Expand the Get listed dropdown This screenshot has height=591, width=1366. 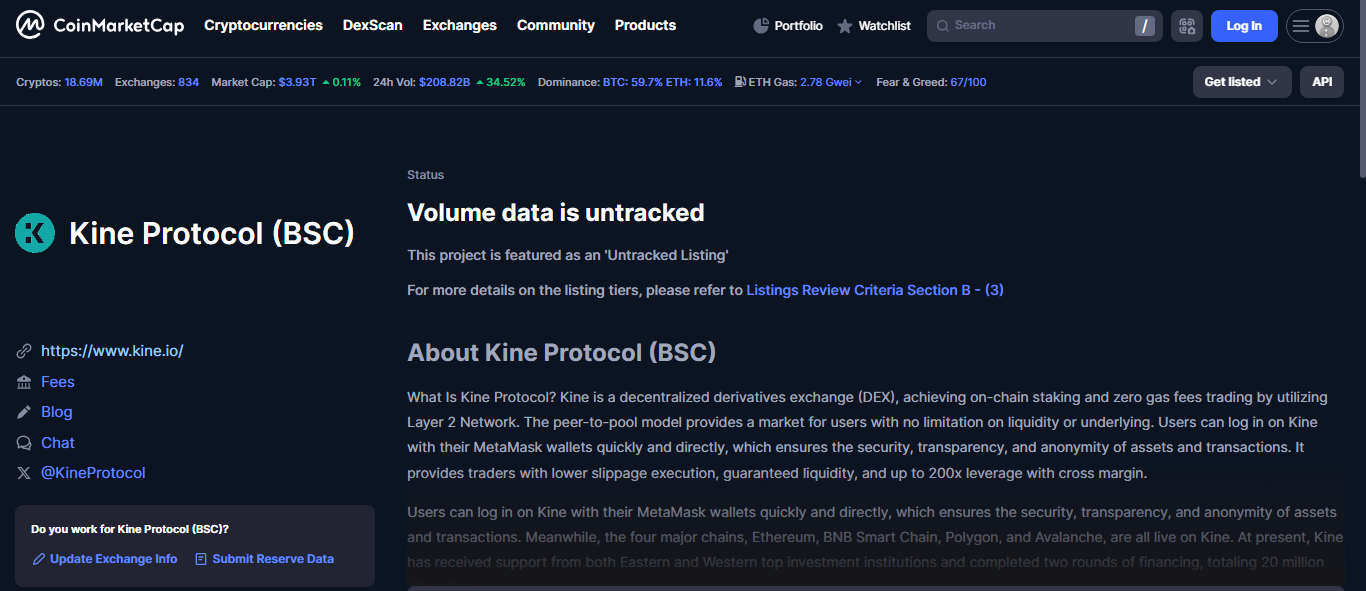point(1242,82)
